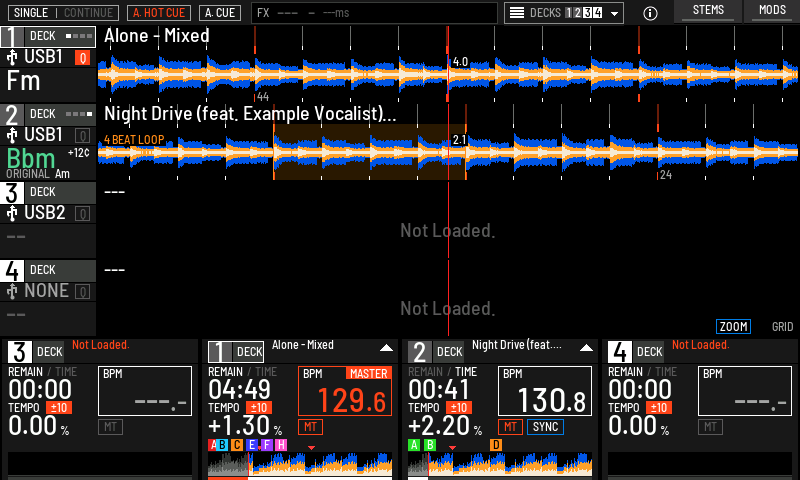Enable waveform ZOOM mode
The height and width of the screenshot is (480, 800).
tap(733, 326)
